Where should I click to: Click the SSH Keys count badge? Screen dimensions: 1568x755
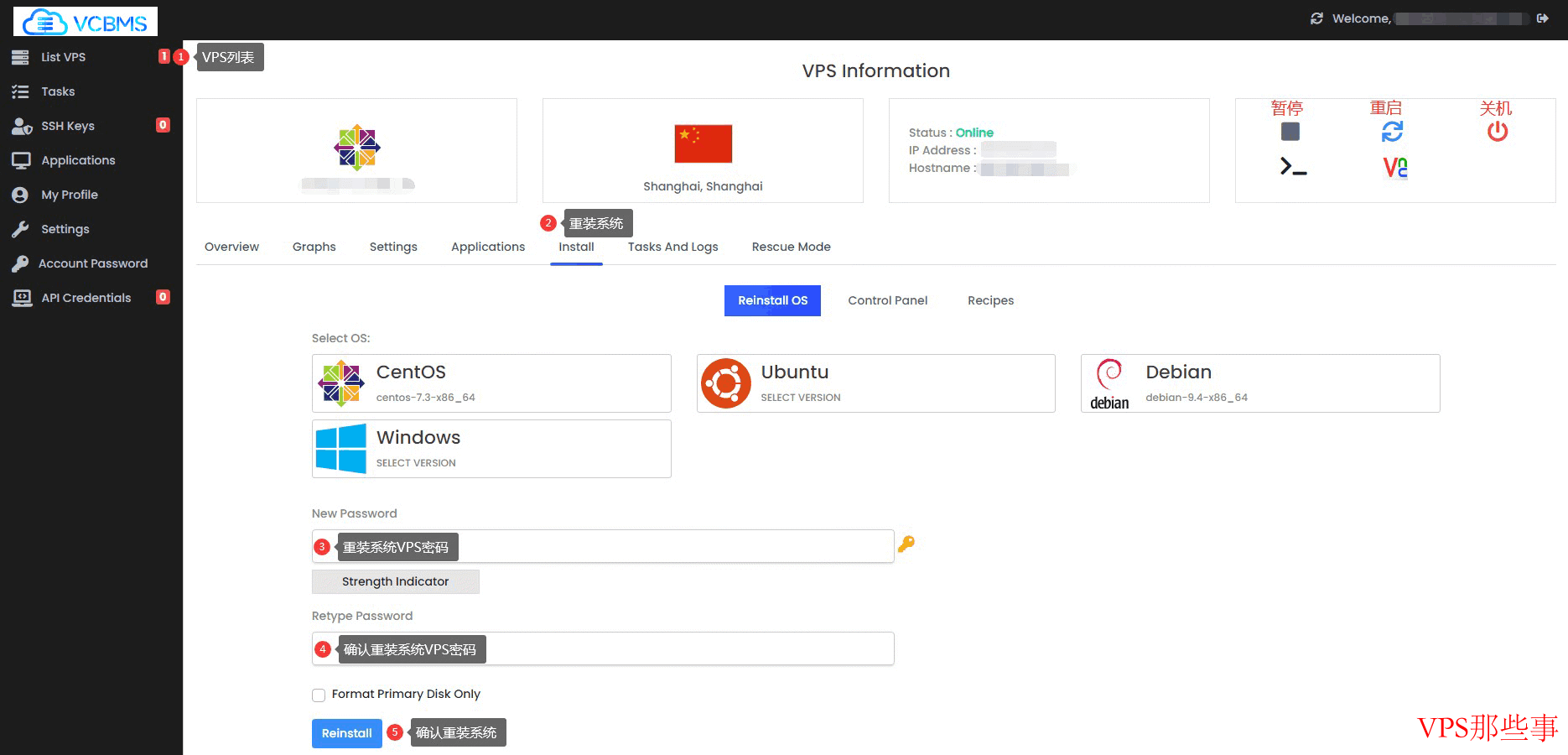tap(164, 125)
